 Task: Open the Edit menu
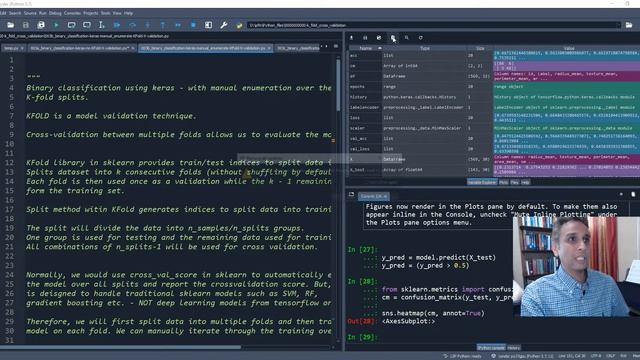click(3, 13)
